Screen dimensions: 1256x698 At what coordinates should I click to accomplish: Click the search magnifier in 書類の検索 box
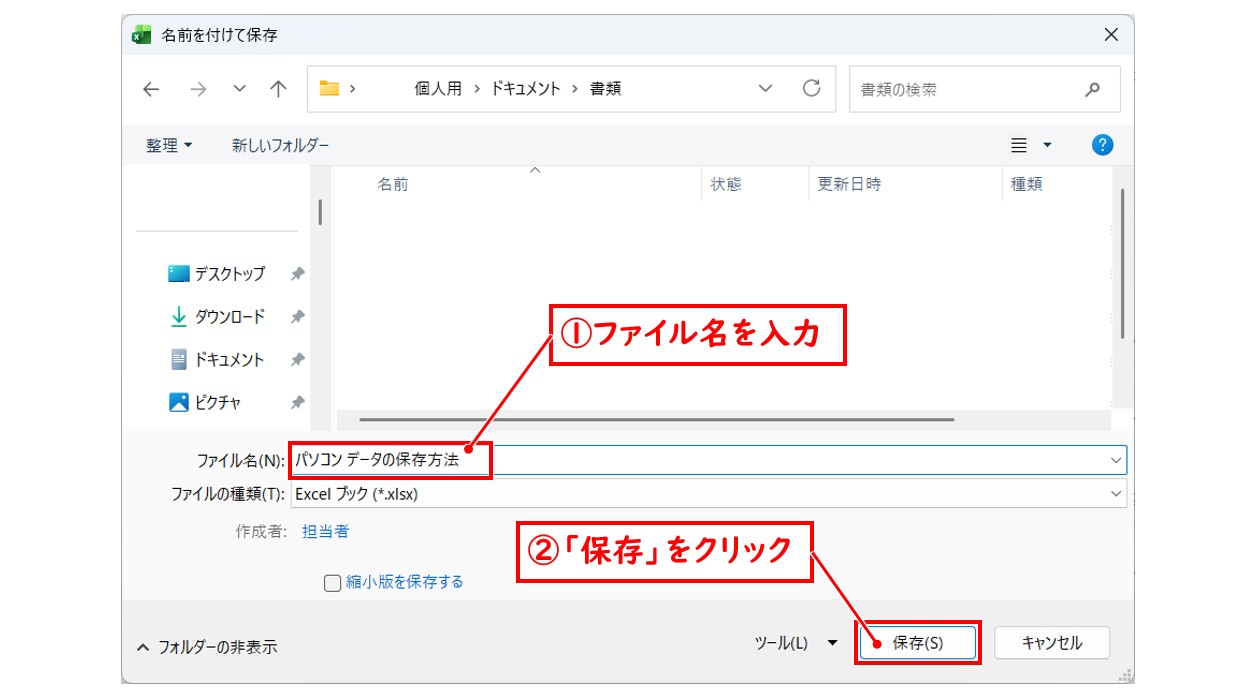(1091, 89)
